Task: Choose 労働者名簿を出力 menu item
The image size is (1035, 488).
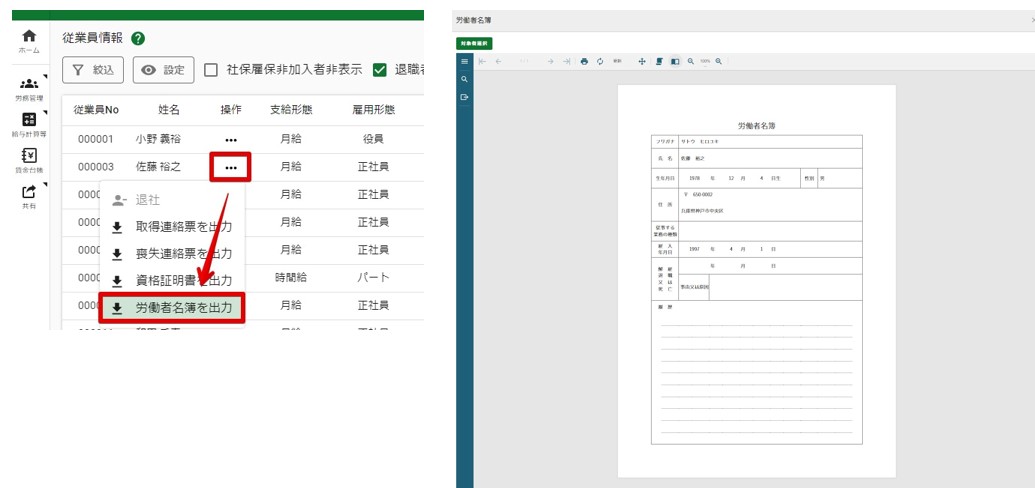Action: coord(172,308)
